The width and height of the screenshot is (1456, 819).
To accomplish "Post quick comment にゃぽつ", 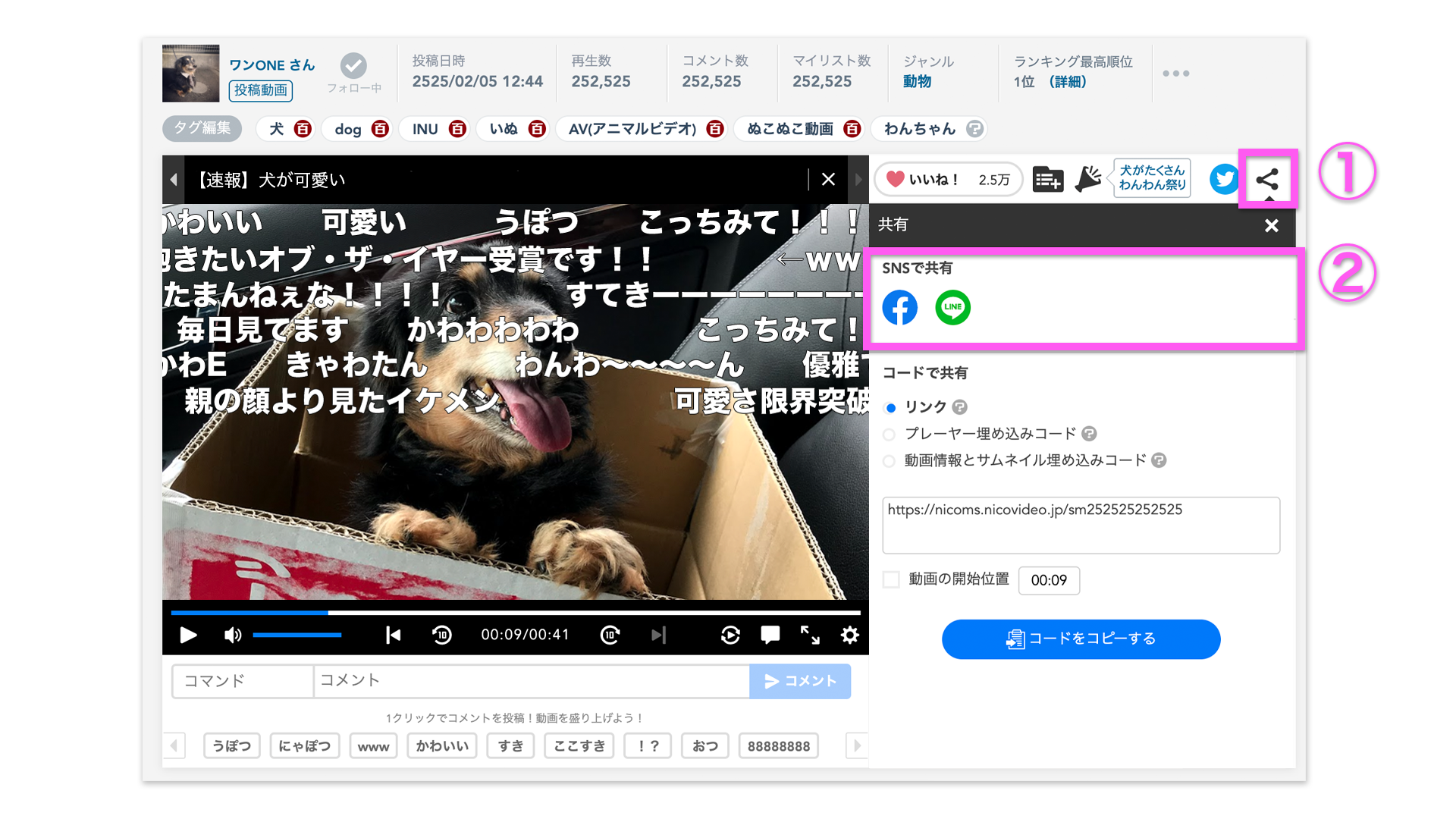I will 305,746.
